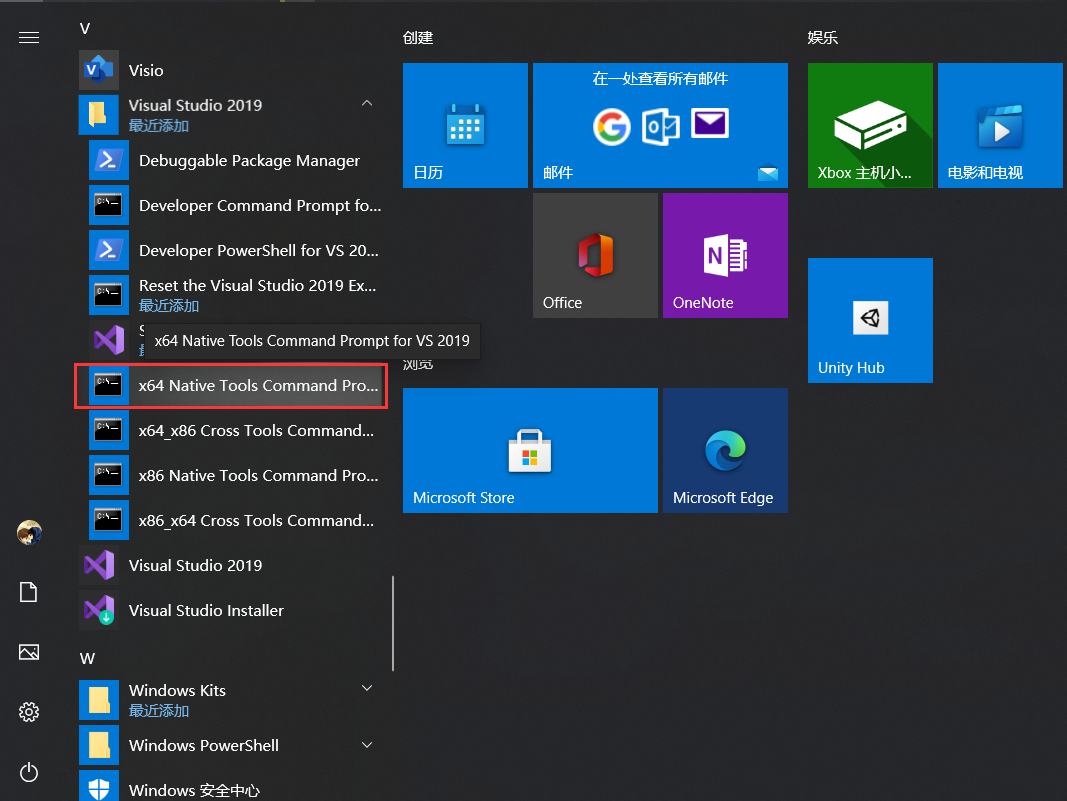Screen dimensions: 1067x801
Task: Open Xbox console companion tile
Action: coord(870,125)
